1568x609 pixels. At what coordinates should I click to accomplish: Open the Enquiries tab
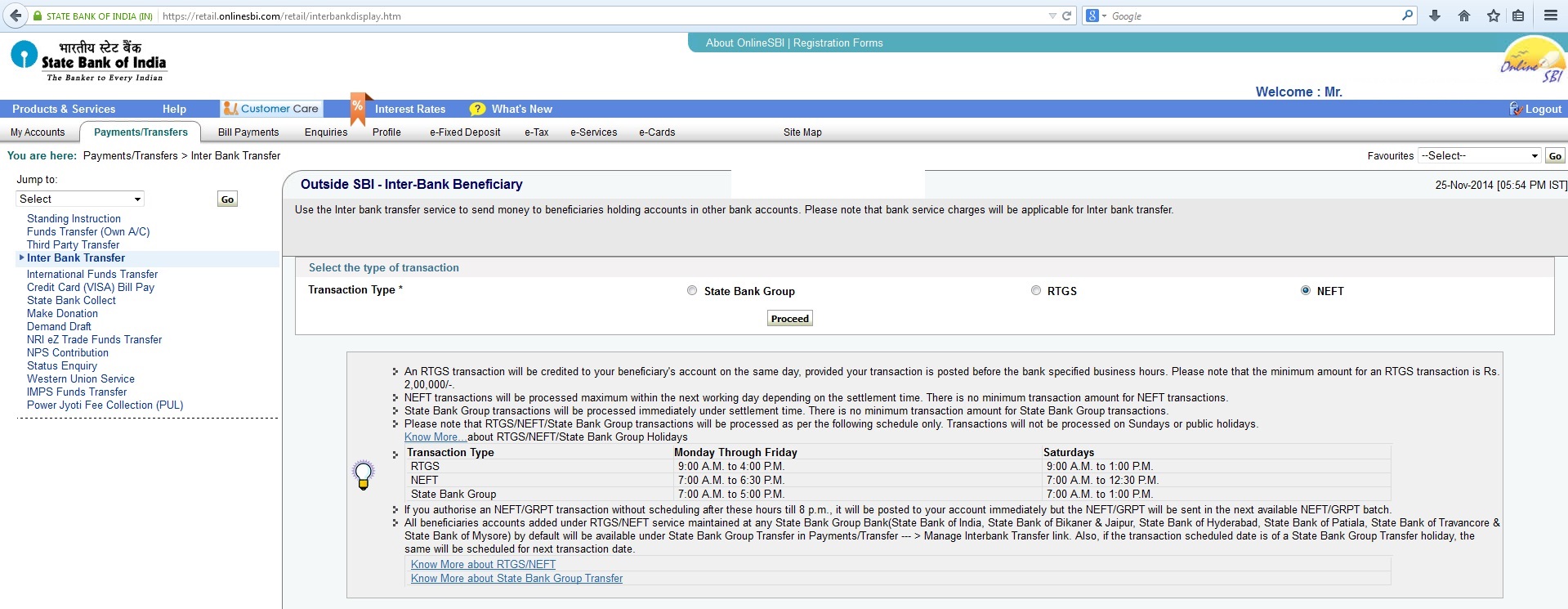(326, 132)
